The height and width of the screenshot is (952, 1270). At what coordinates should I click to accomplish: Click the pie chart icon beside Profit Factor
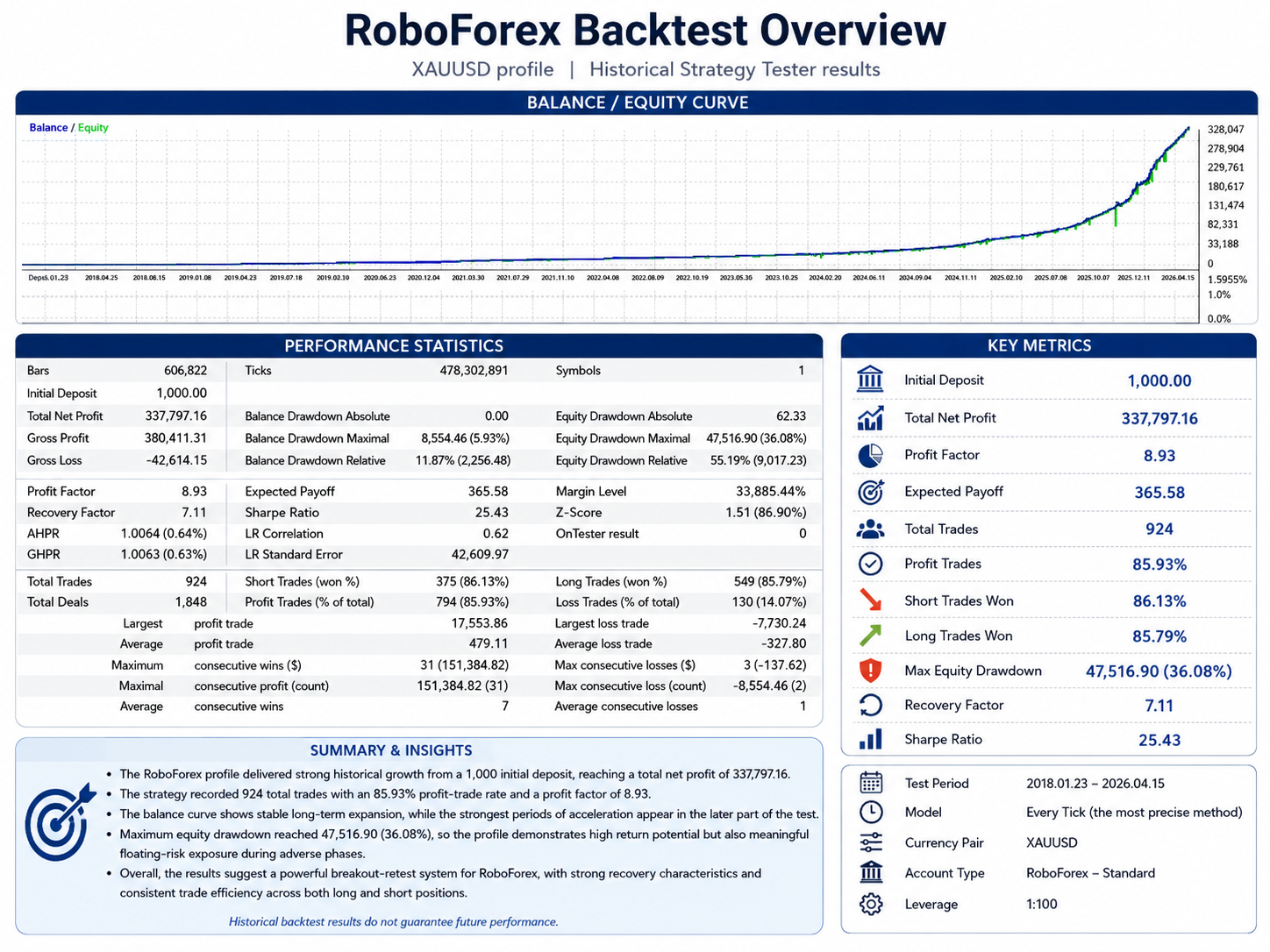[870, 455]
